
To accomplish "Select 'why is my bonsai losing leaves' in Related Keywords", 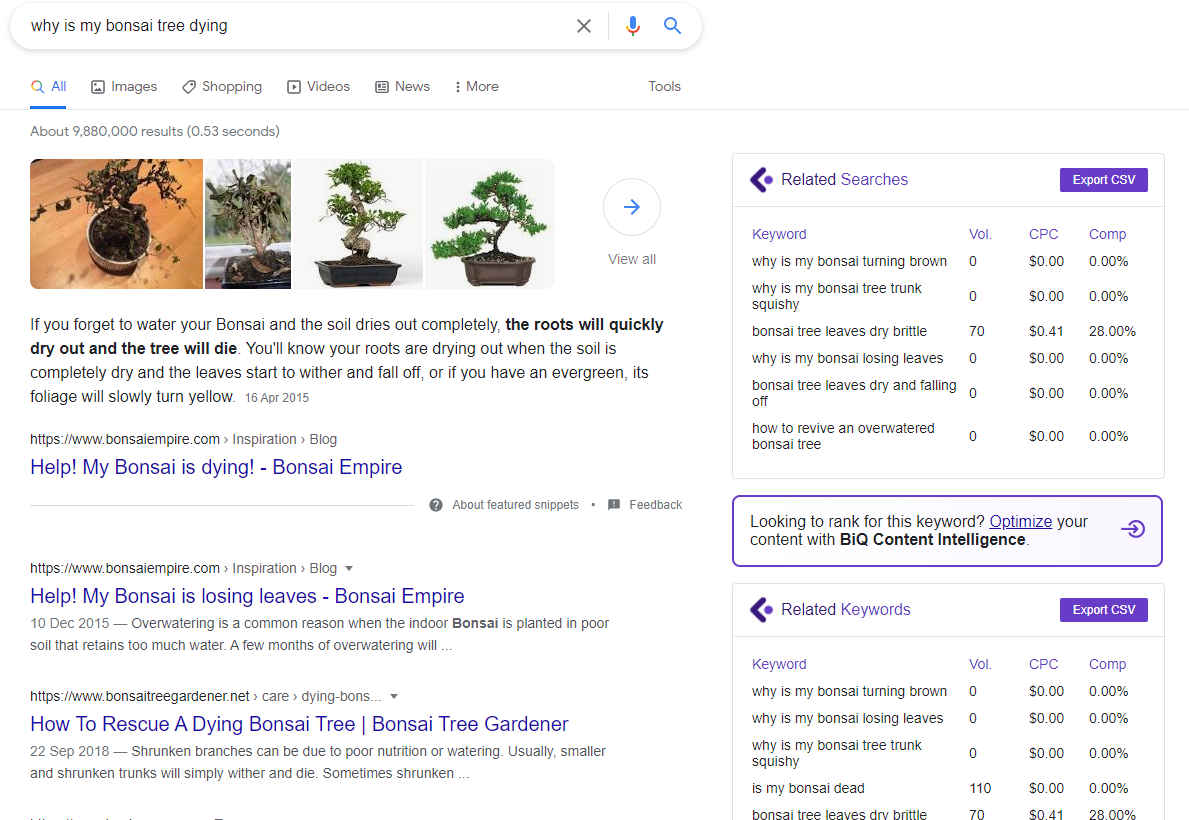I will point(848,718).
